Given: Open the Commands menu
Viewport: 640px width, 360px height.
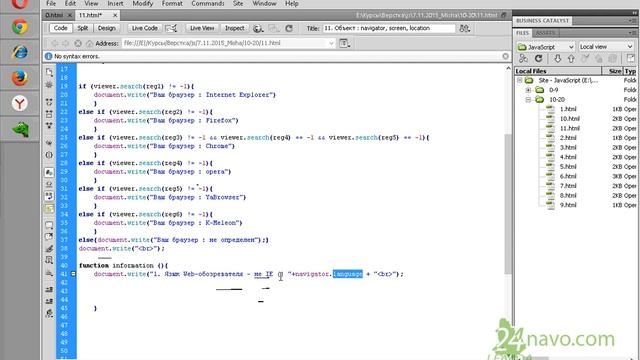Looking at the screenshot, I should (208, 4).
